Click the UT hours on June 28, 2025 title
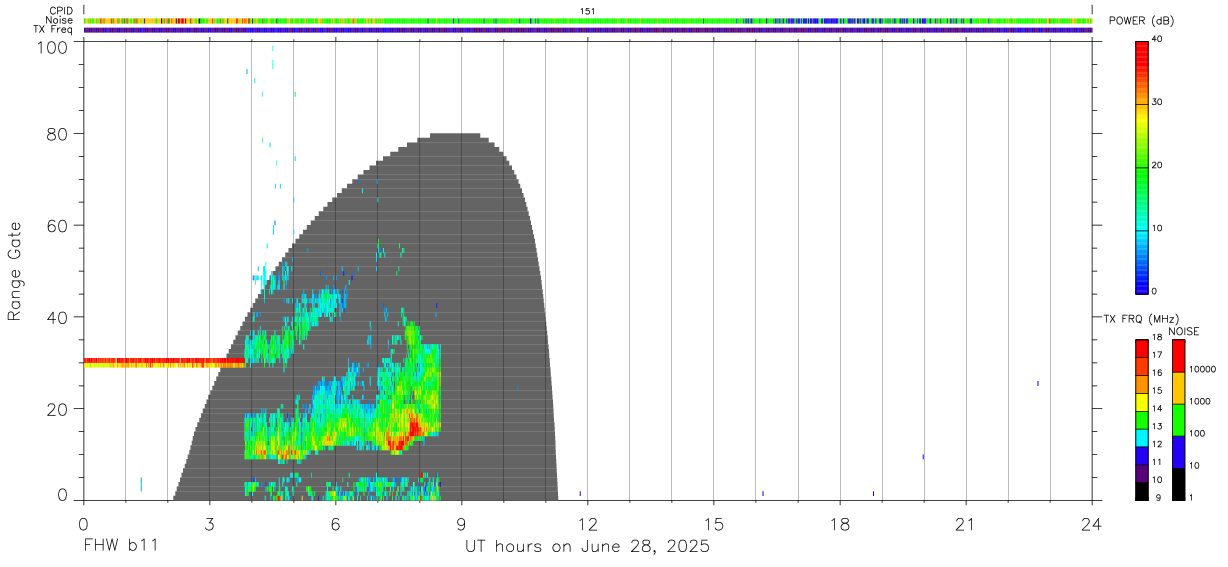Image resolution: width=1228 pixels, height=567 pixels. [x=588, y=546]
